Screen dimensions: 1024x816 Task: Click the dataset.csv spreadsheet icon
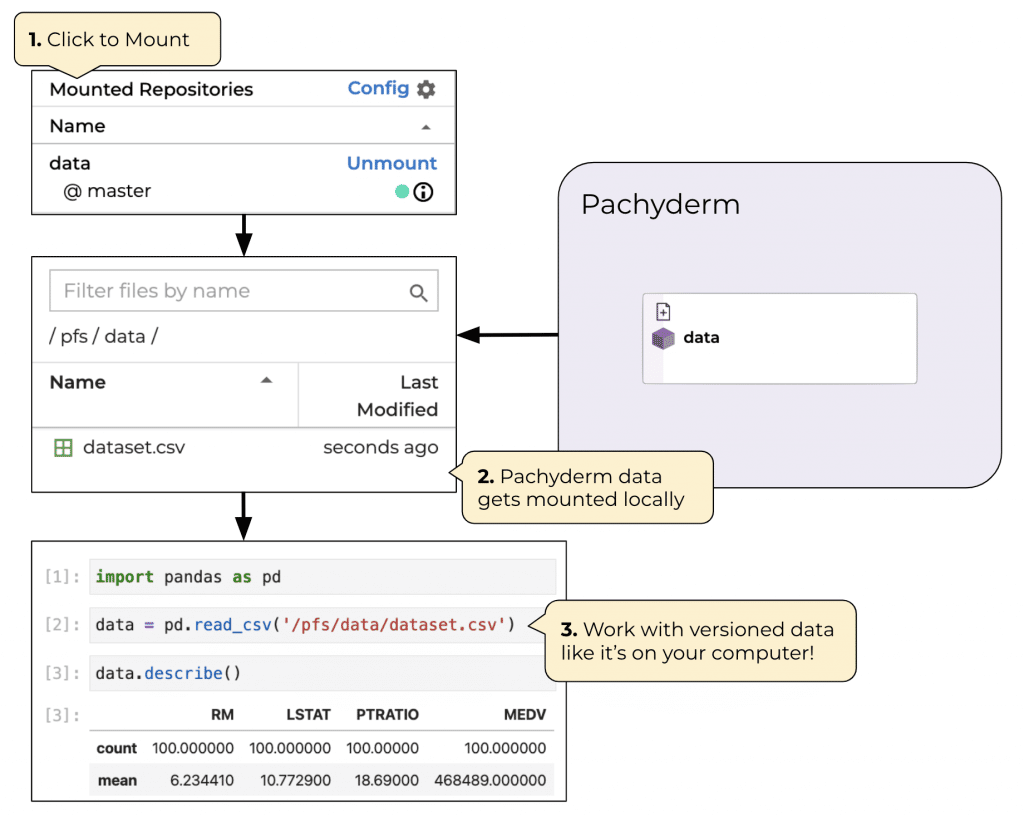click(x=63, y=448)
